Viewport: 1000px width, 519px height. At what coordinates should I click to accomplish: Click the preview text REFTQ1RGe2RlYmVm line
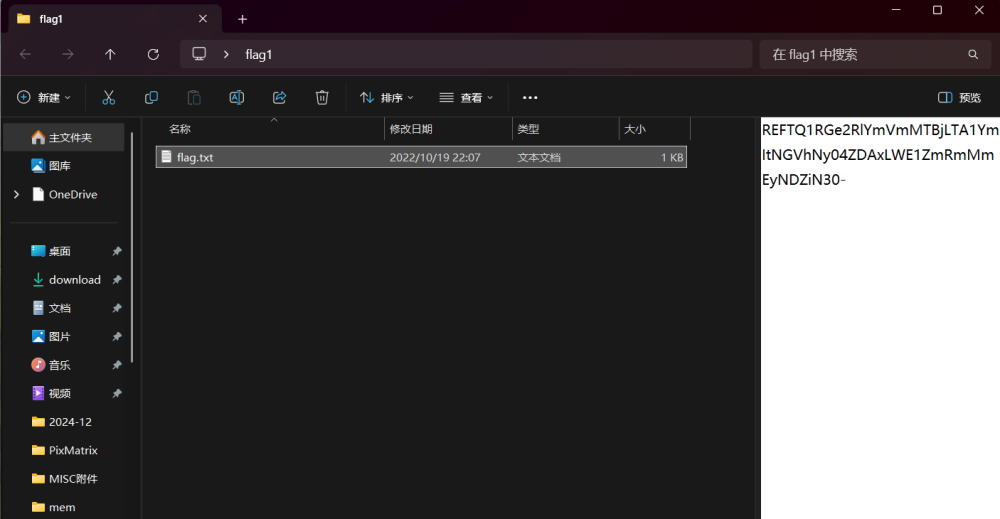point(881,130)
